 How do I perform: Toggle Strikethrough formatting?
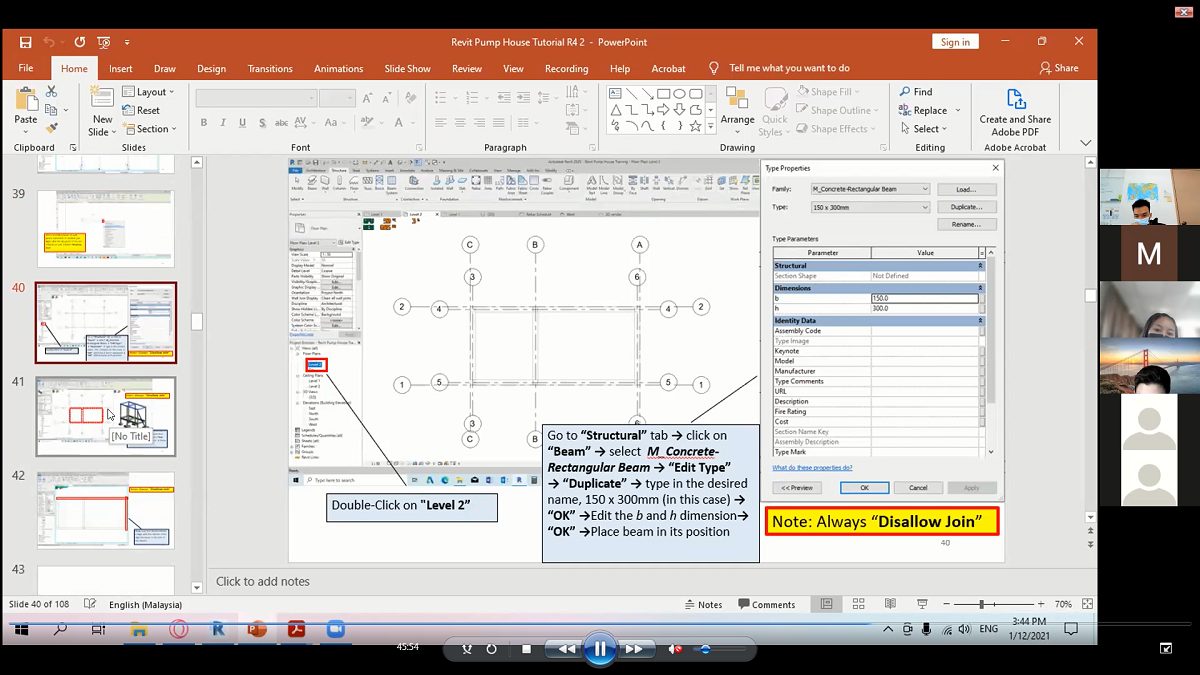tap(281, 123)
